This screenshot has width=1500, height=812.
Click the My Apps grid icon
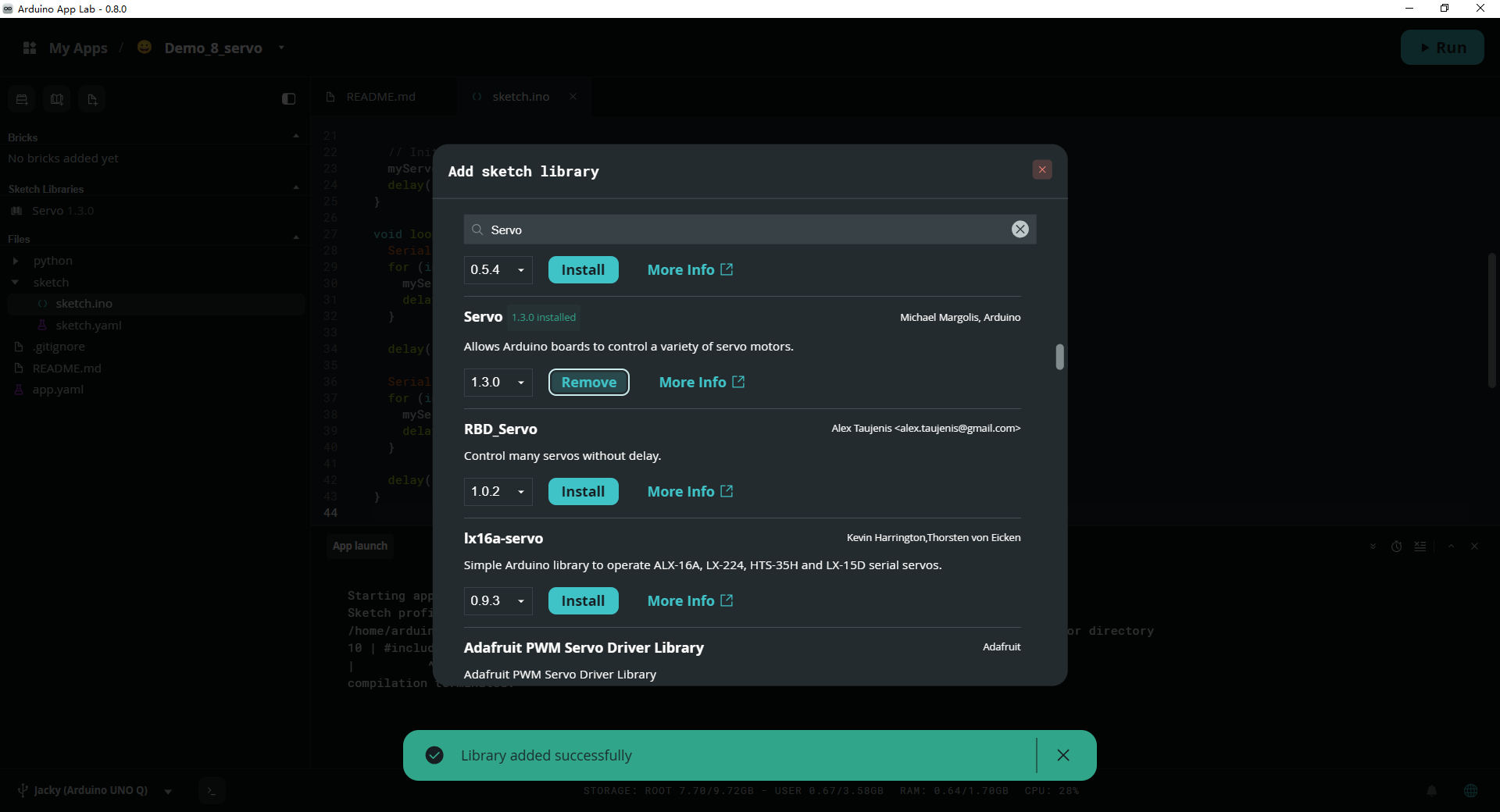coord(30,48)
